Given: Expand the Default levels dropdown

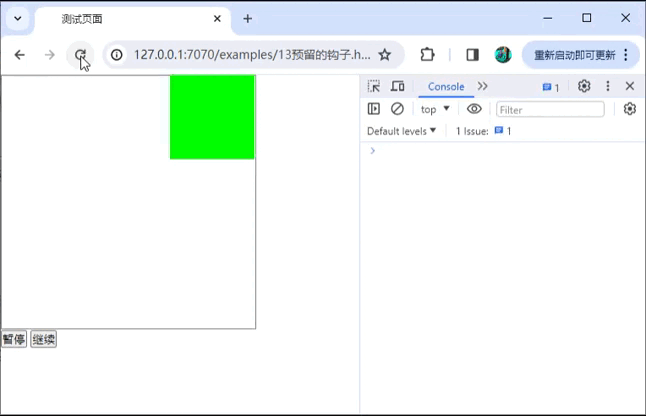Looking at the screenshot, I should pyautogui.click(x=401, y=131).
